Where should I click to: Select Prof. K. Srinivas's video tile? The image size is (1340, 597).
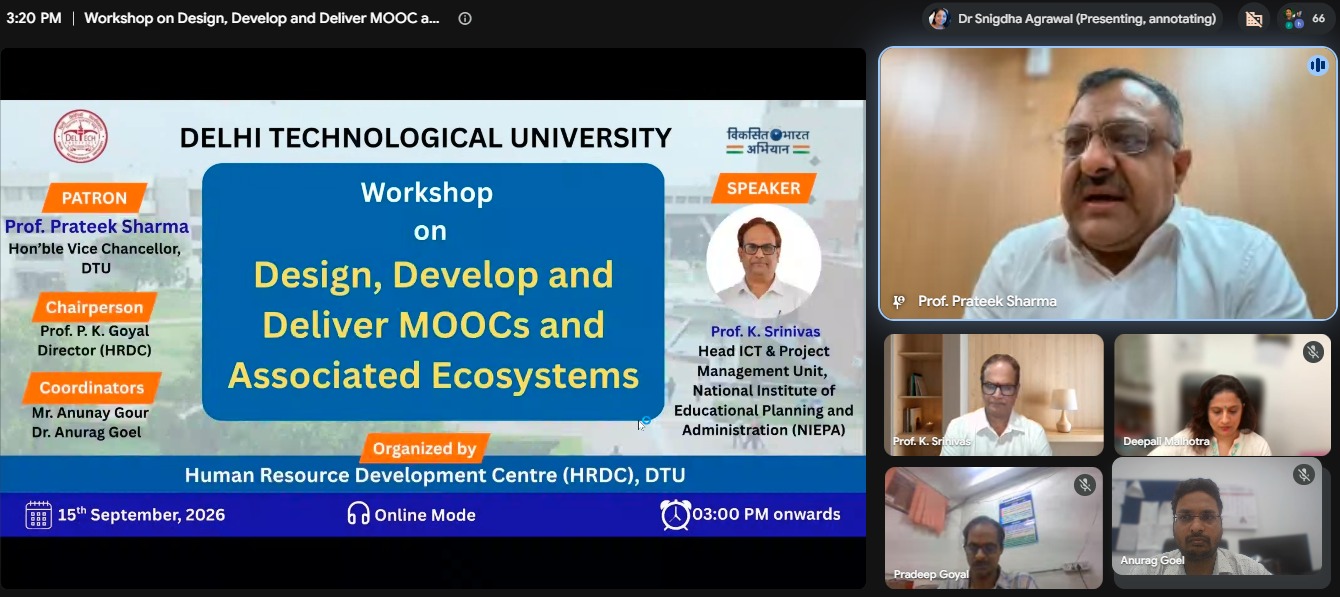pos(994,395)
